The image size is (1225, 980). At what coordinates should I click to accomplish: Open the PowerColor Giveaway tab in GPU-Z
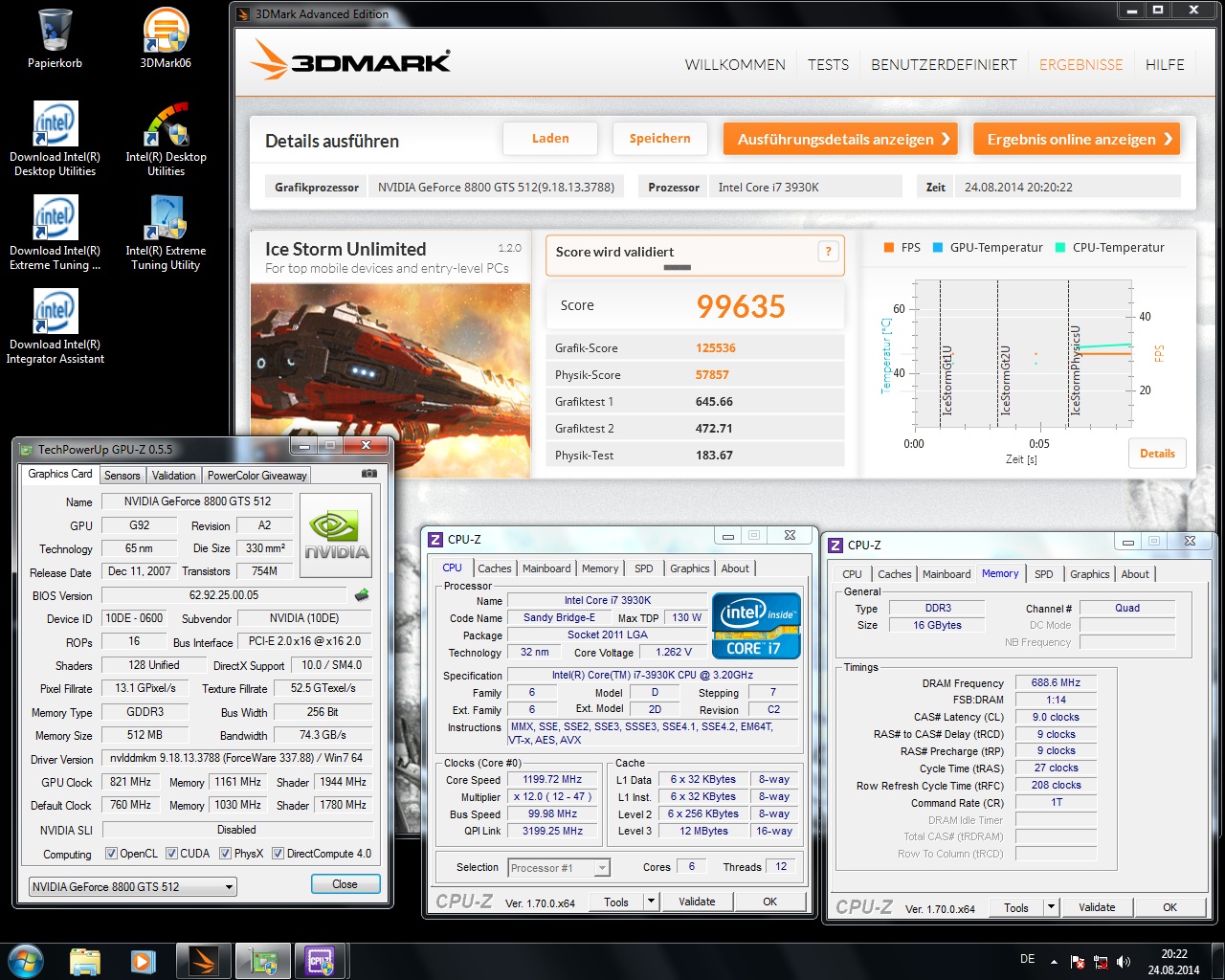tap(256, 476)
